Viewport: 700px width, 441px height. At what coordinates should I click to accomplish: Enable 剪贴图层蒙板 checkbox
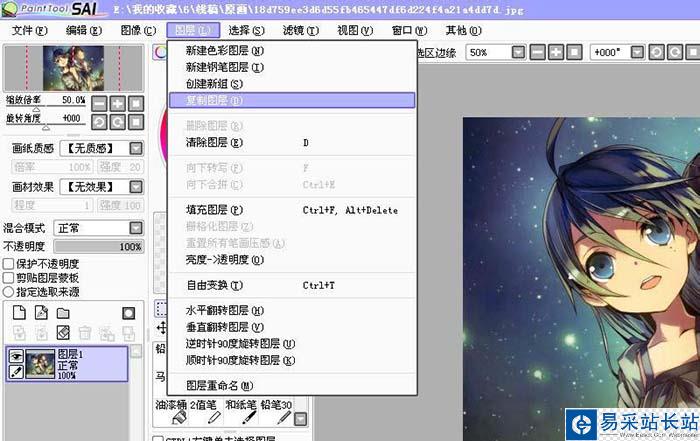point(8,278)
